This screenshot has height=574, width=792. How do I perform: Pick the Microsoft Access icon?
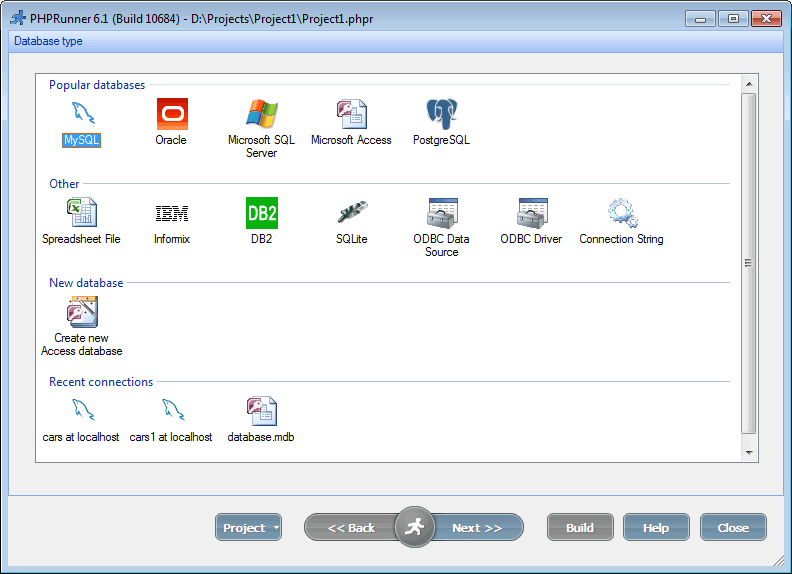[352, 114]
